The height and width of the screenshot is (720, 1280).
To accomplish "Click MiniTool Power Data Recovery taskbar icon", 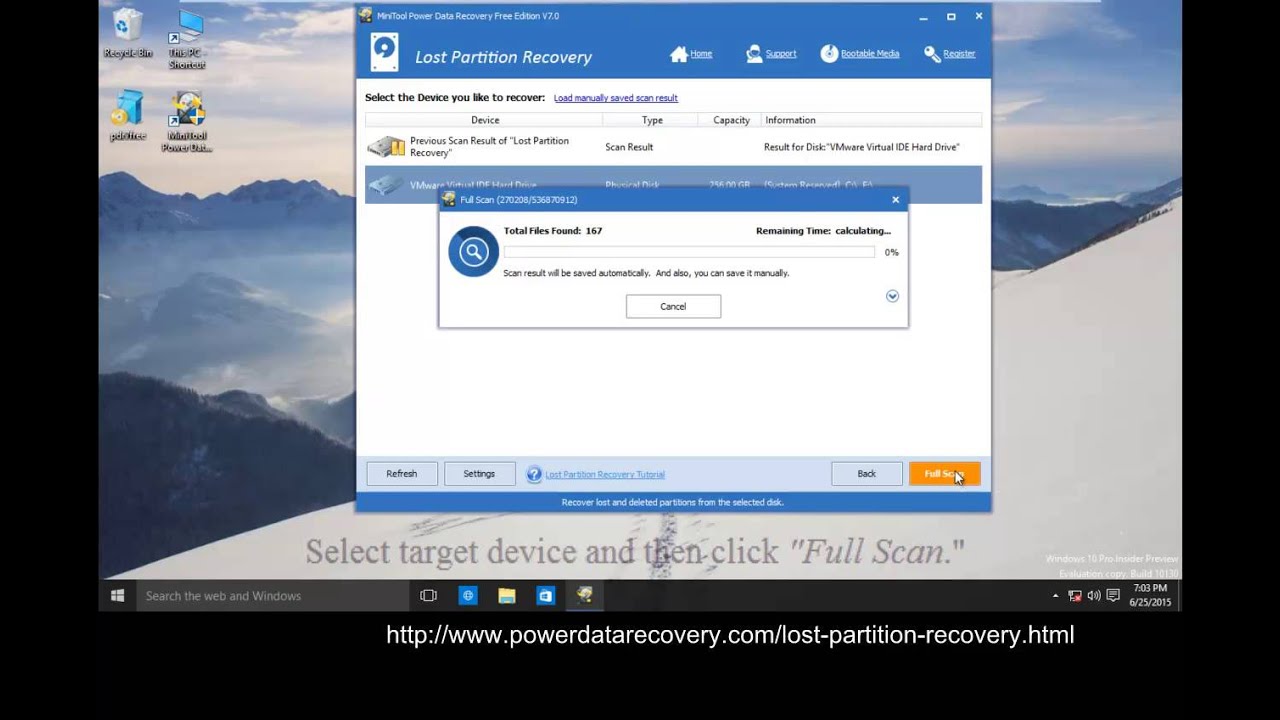I will click(585, 596).
